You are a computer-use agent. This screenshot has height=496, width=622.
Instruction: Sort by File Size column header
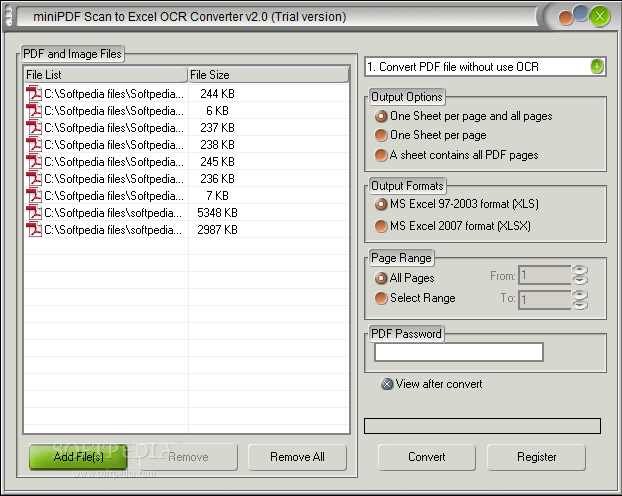[269, 75]
